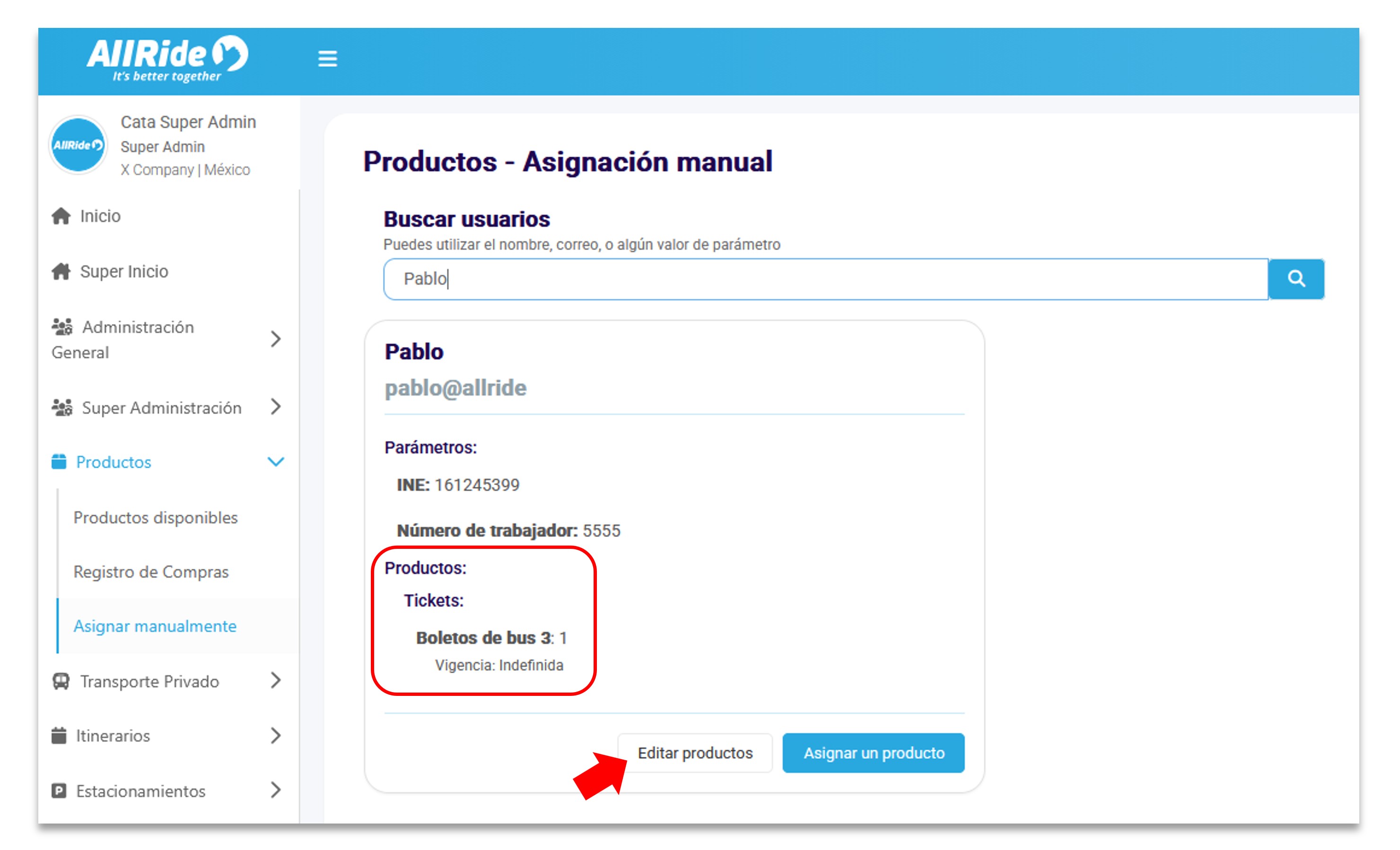Click the Transporte Privado bus icon
The image size is (1400, 850).
click(x=61, y=681)
